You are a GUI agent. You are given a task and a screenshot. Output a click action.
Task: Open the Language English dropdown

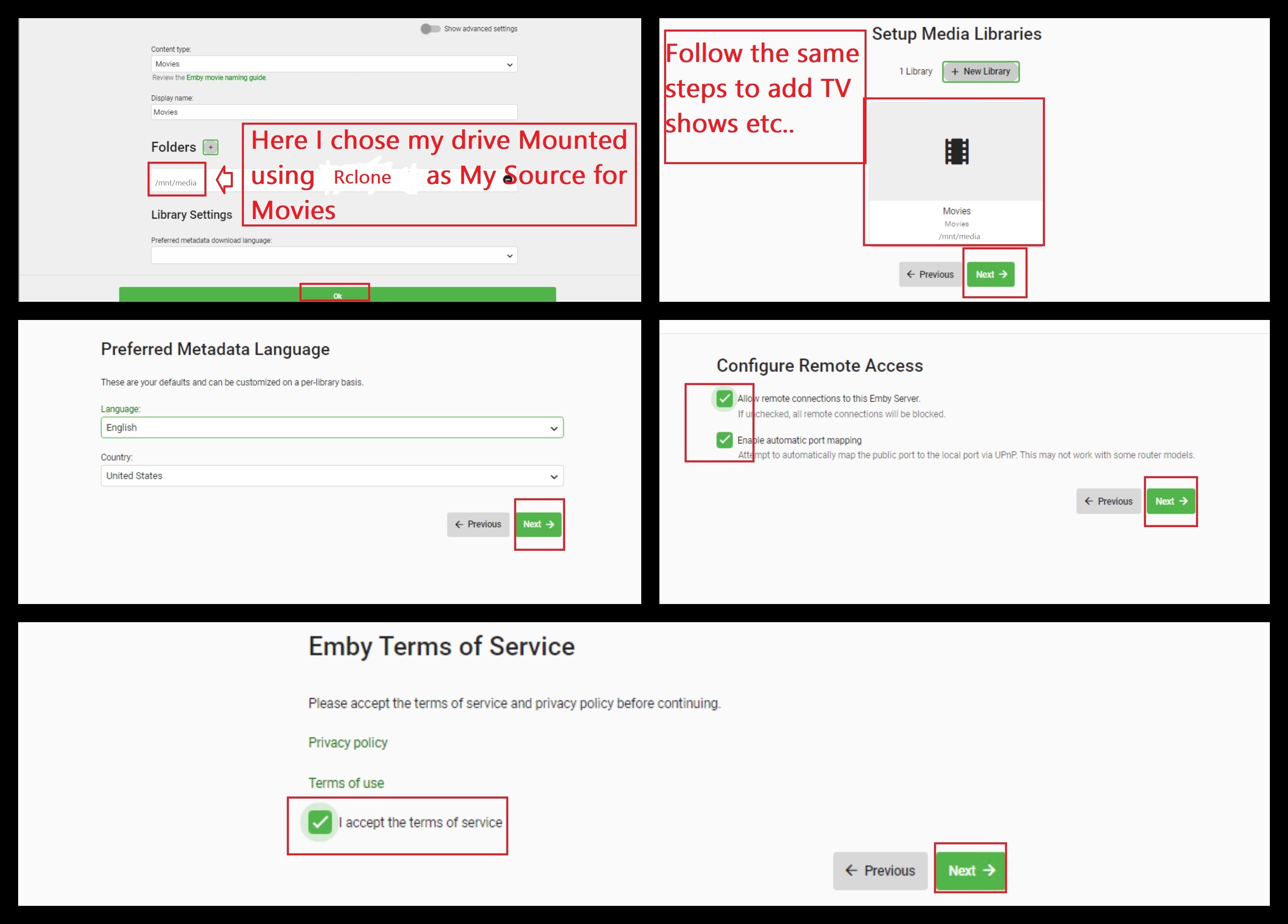click(x=331, y=428)
